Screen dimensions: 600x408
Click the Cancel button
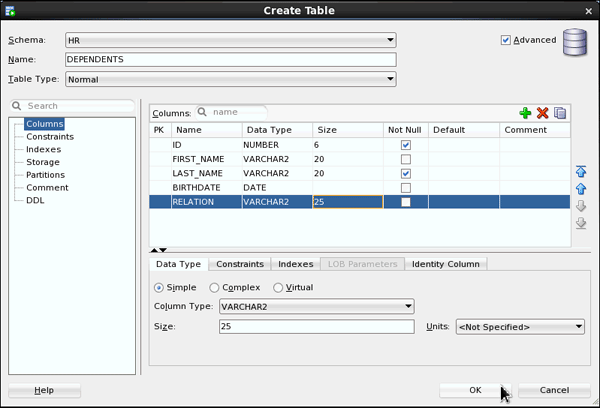click(x=554, y=390)
